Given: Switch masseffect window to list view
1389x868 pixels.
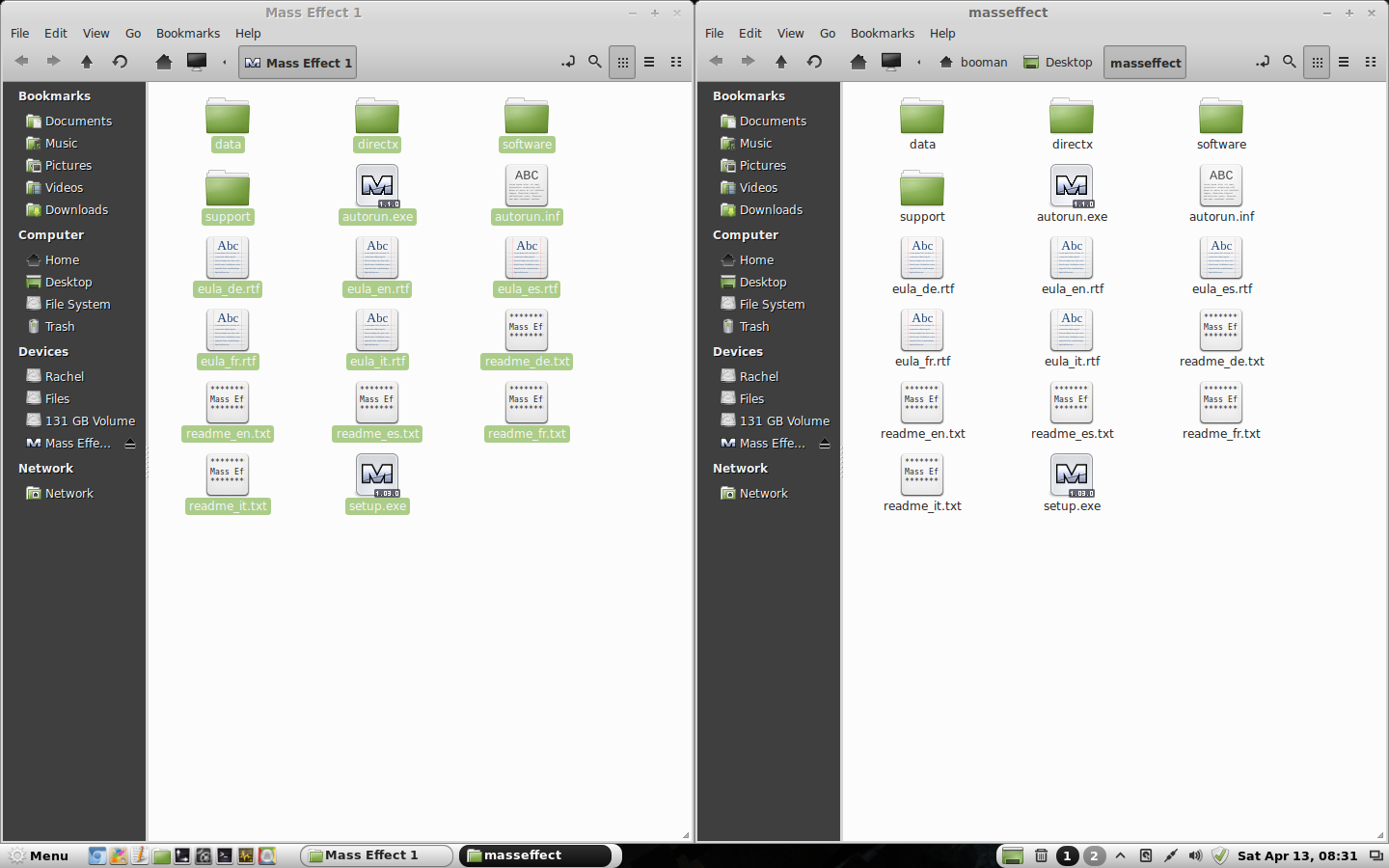Looking at the screenshot, I should point(1344,62).
